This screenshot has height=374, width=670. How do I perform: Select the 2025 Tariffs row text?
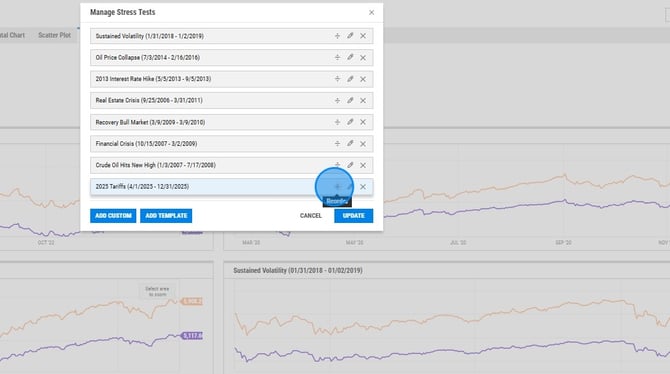(142, 187)
